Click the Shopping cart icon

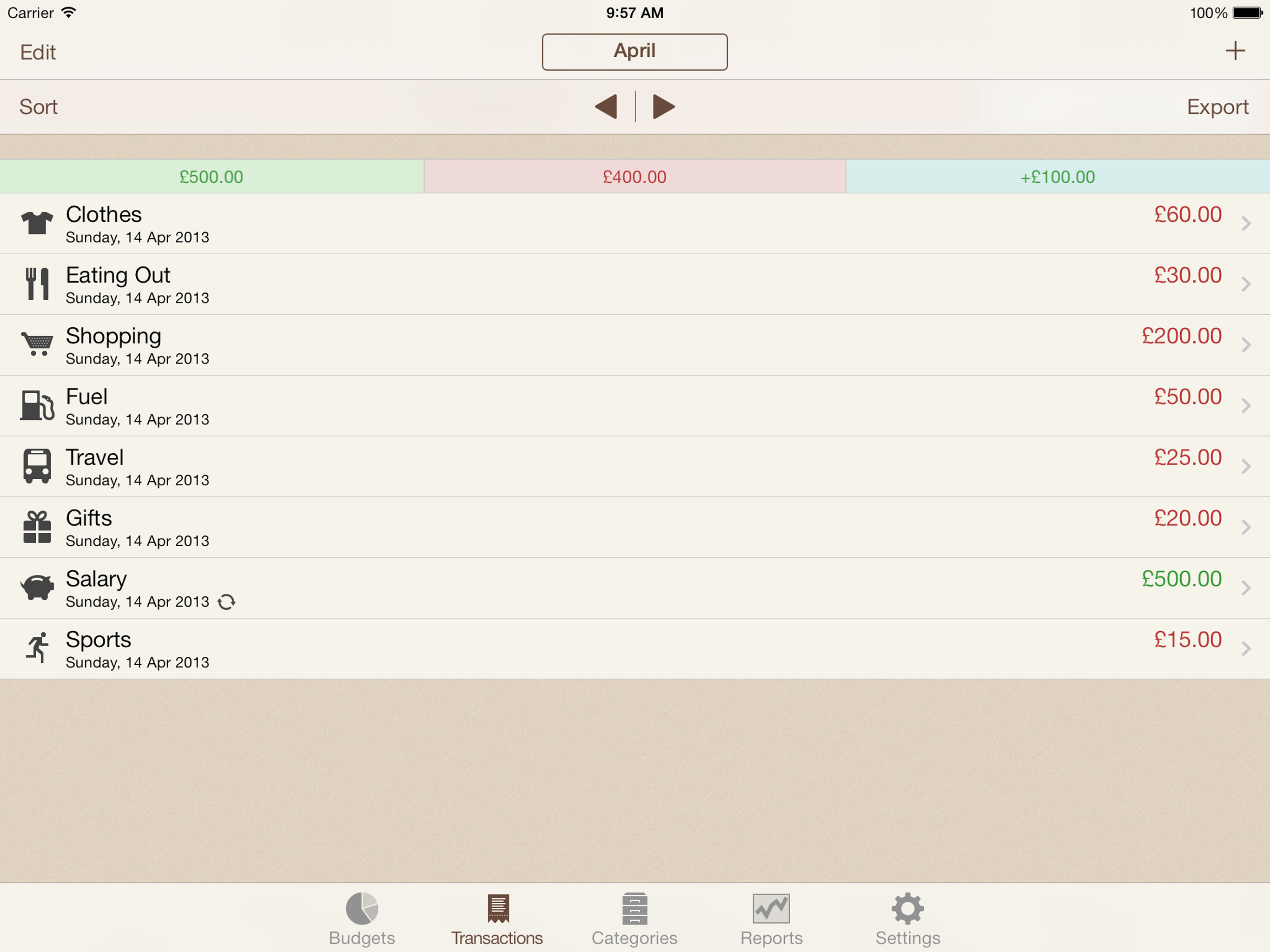point(37,344)
